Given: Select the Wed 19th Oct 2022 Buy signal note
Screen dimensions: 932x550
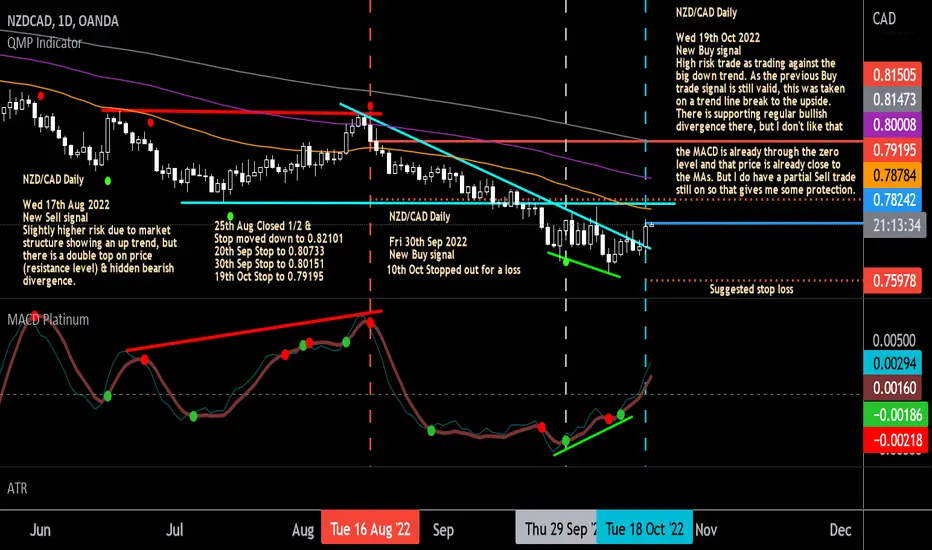Looking at the screenshot, I should click(x=766, y=101).
